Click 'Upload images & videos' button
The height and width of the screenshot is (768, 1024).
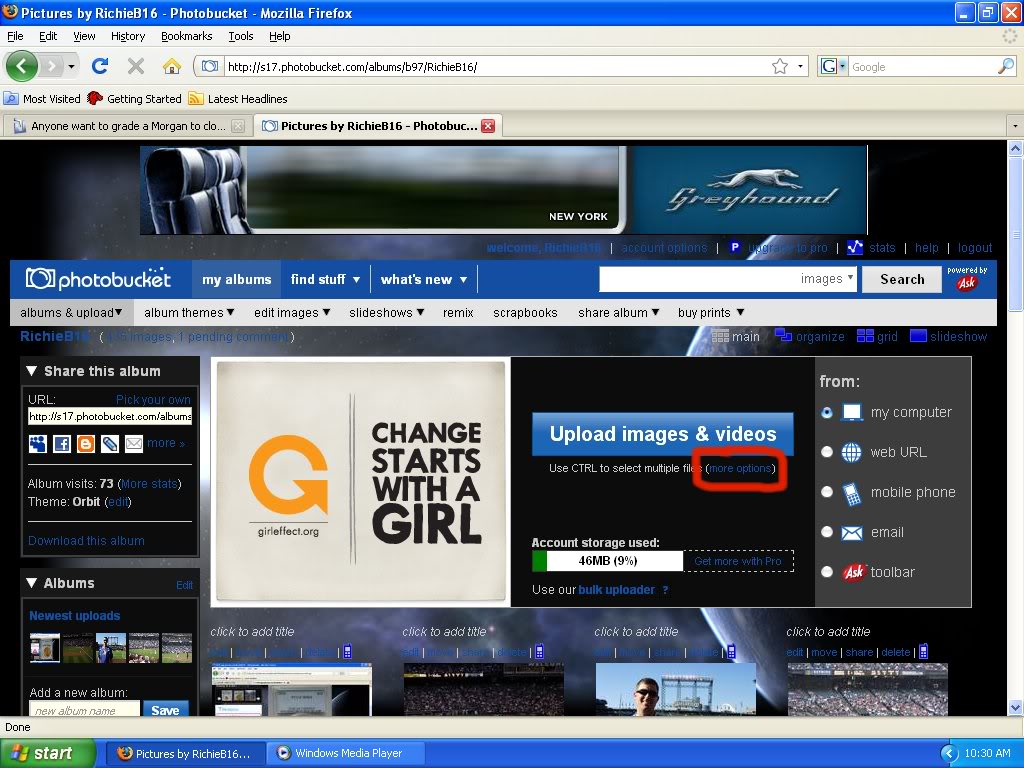[x=663, y=434]
